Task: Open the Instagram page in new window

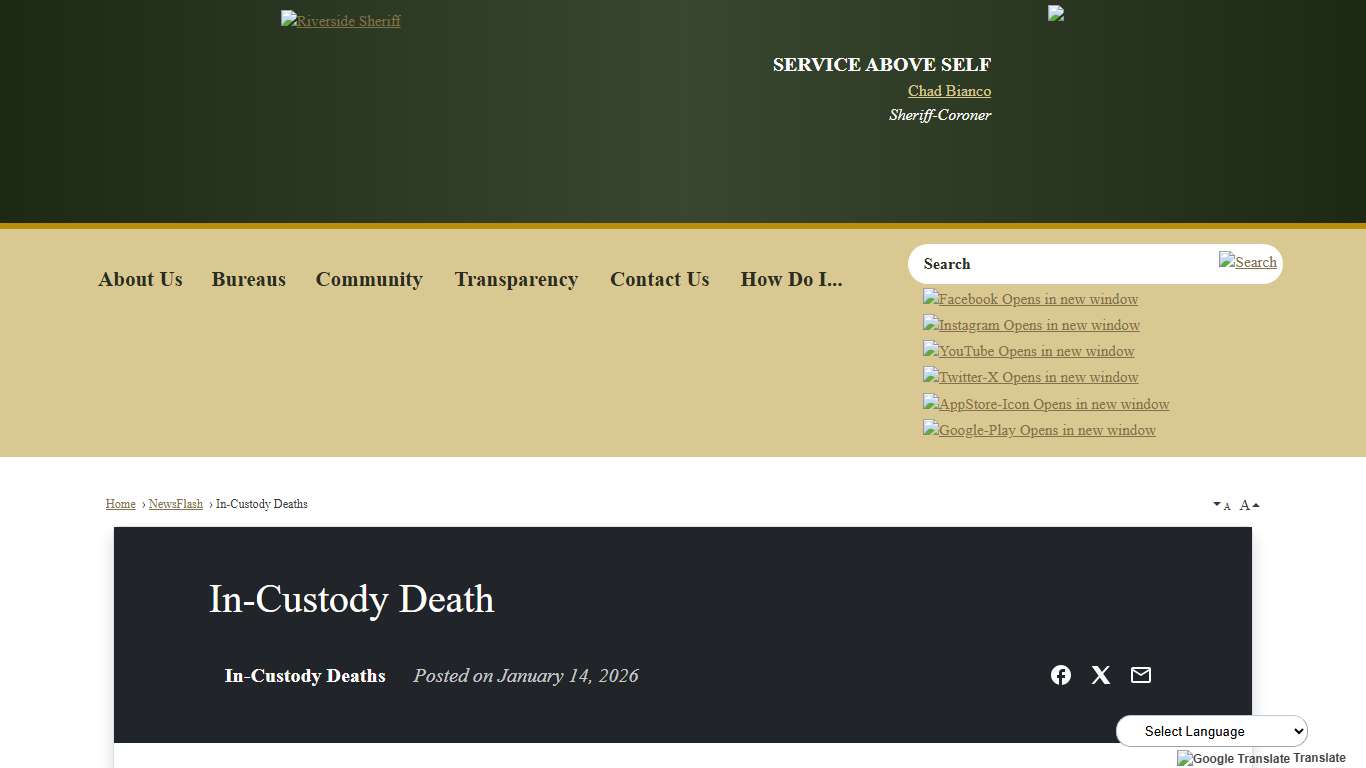Action: pyautogui.click(x=1030, y=324)
